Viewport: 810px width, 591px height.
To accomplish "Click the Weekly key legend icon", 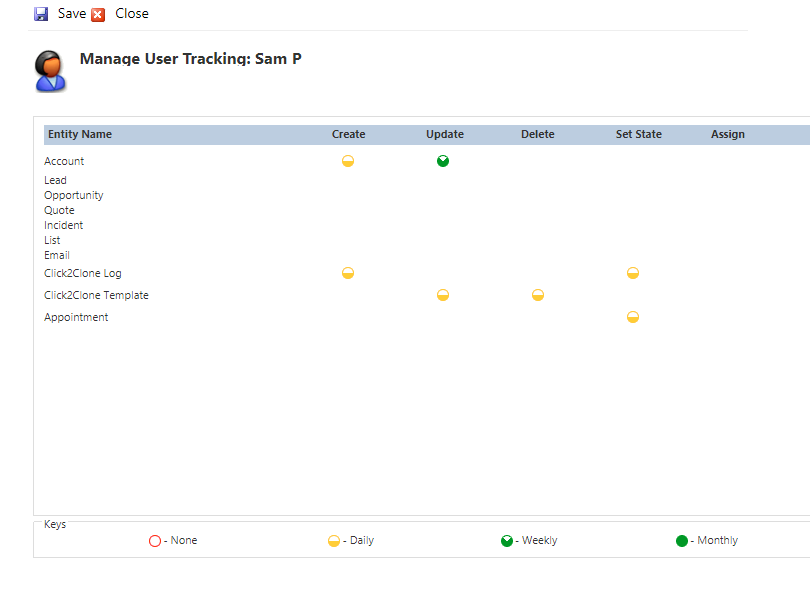I will tap(507, 541).
